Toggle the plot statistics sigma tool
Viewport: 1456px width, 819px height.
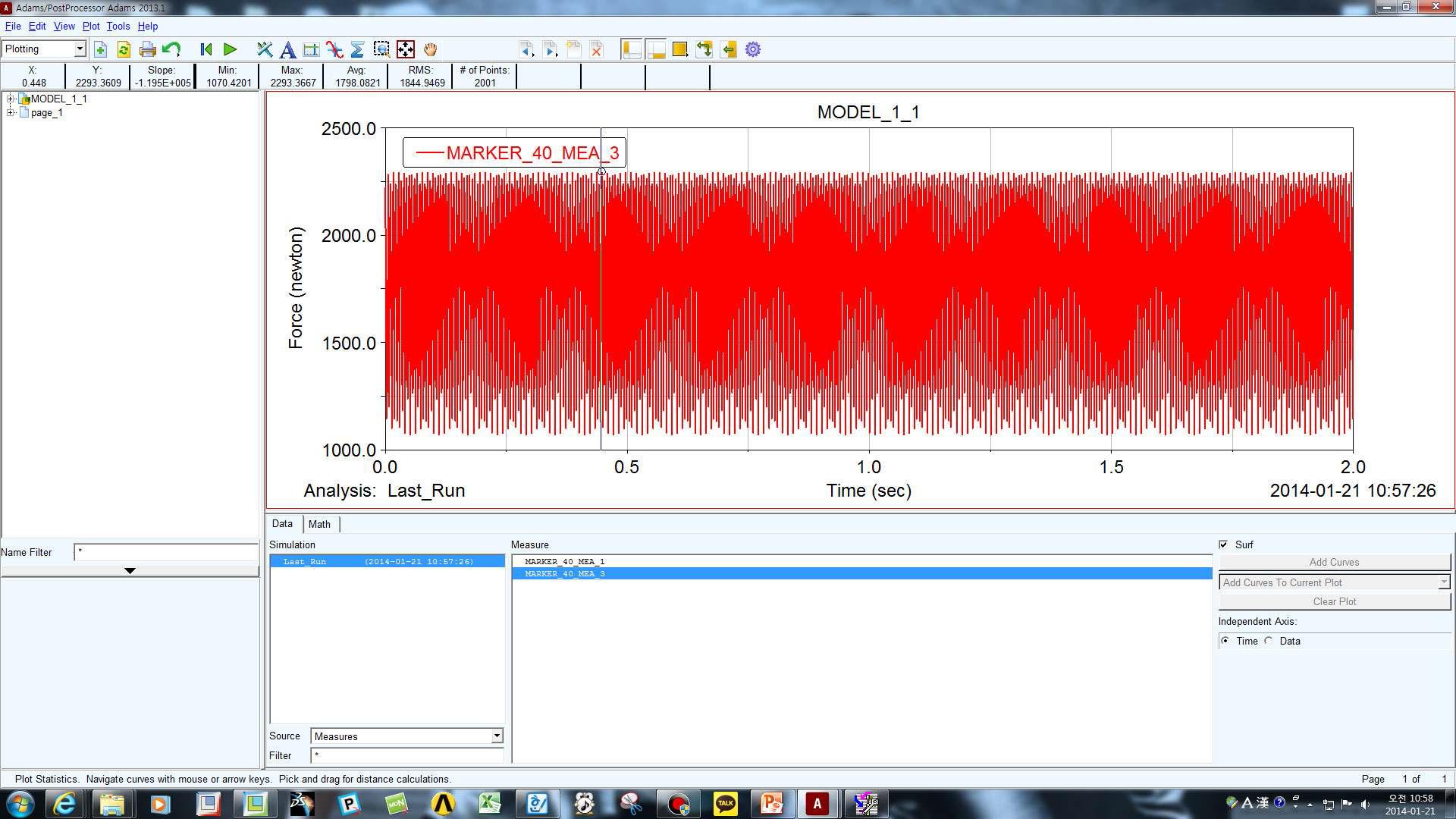(x=358, y=50)
